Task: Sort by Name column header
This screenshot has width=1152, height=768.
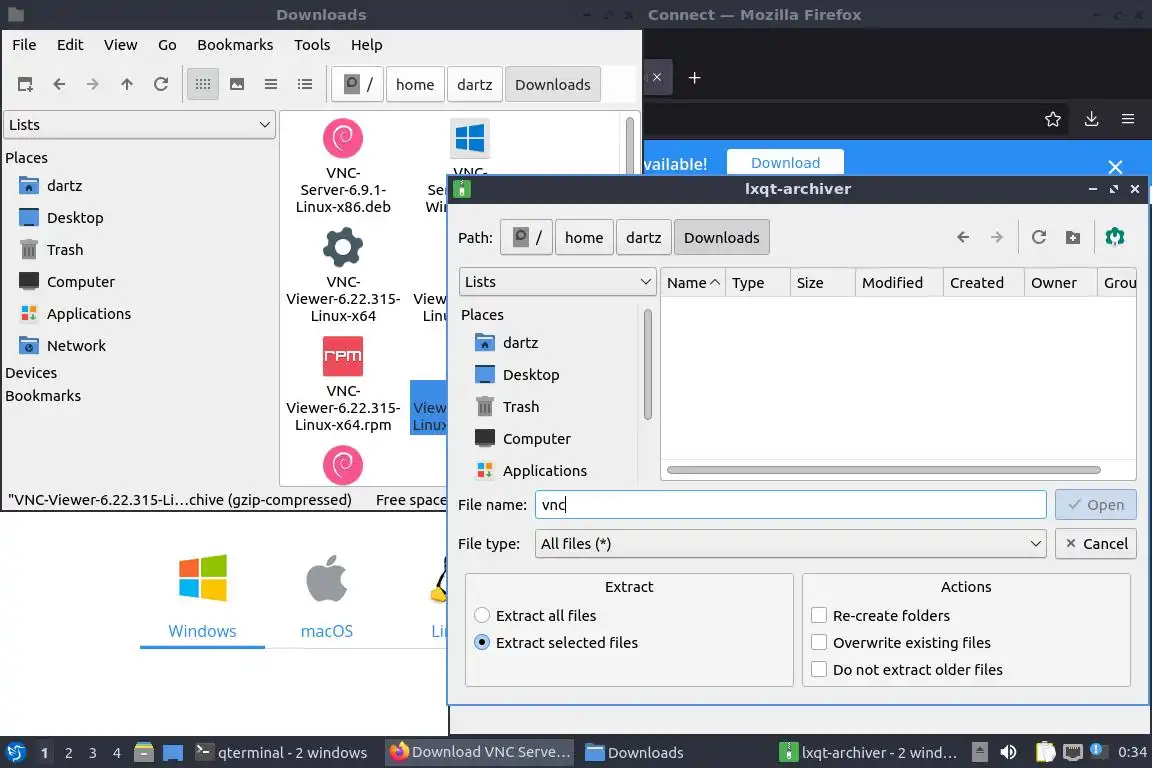Action: pos(693,282)
